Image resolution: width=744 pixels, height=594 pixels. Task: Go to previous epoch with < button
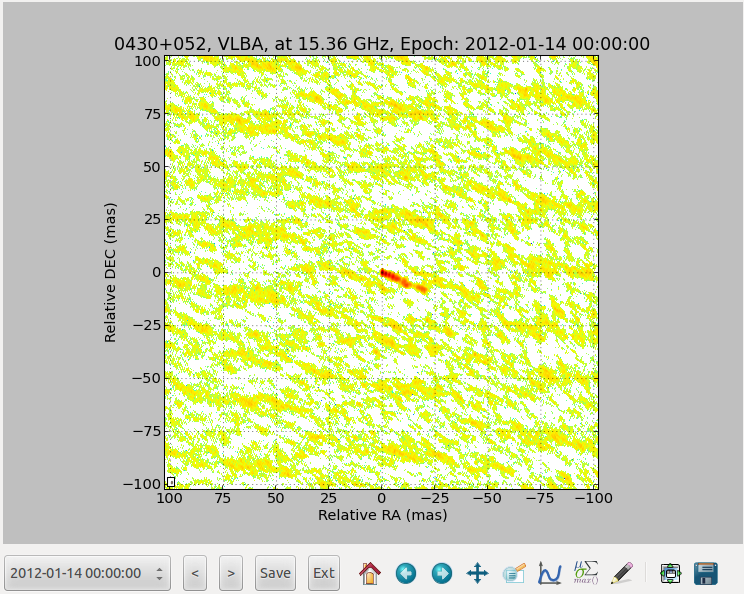(195, 573)
